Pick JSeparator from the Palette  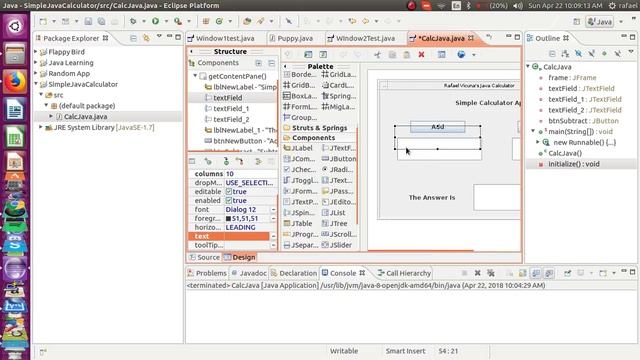300,245
